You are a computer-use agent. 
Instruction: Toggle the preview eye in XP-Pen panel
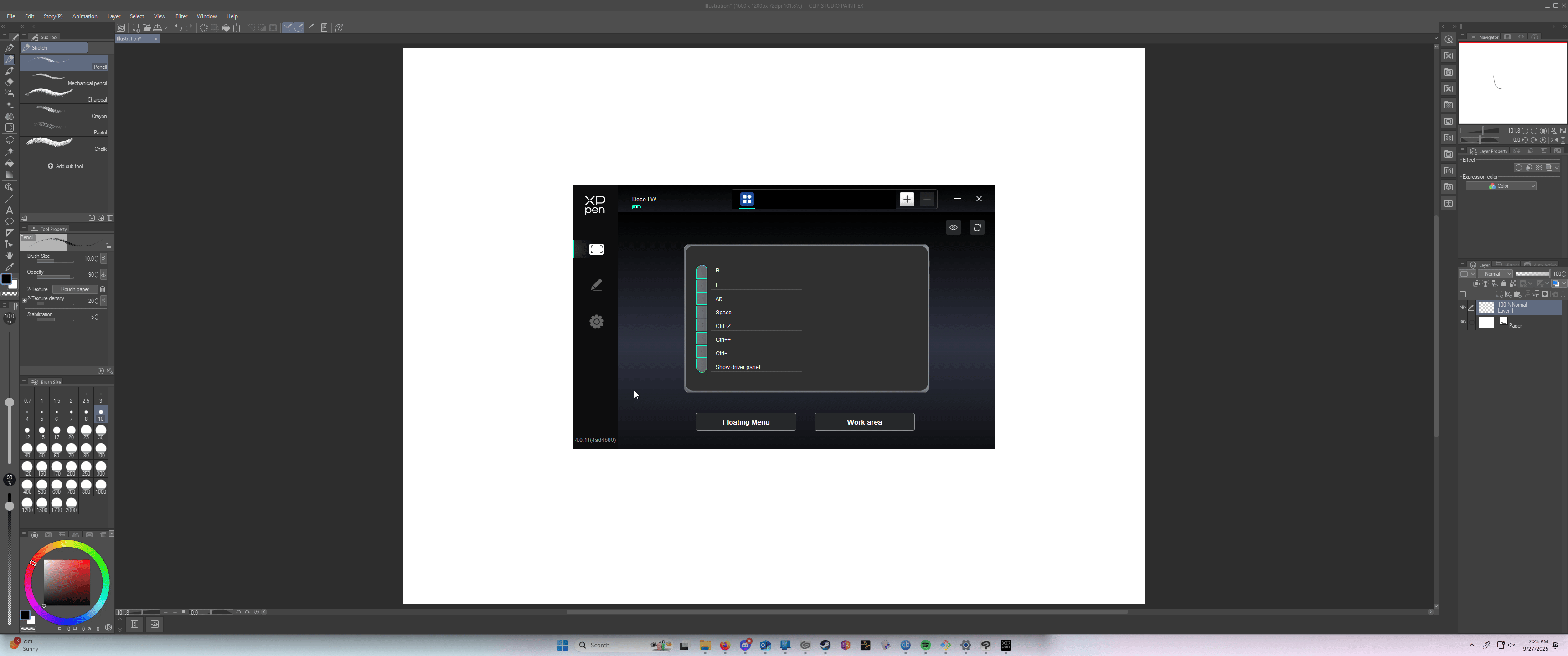(953, 228)
